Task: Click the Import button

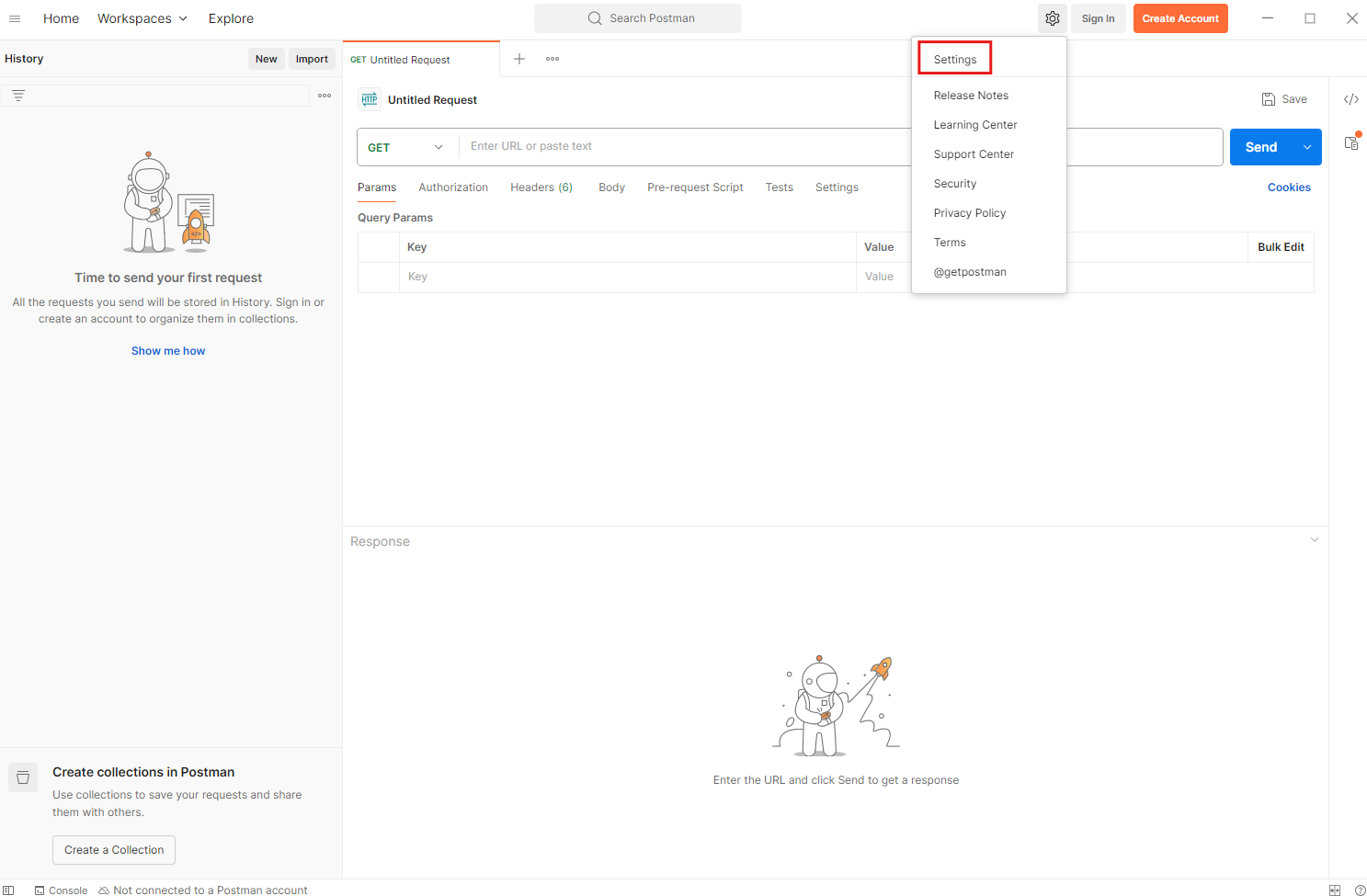Action: [x=312, y=59]
